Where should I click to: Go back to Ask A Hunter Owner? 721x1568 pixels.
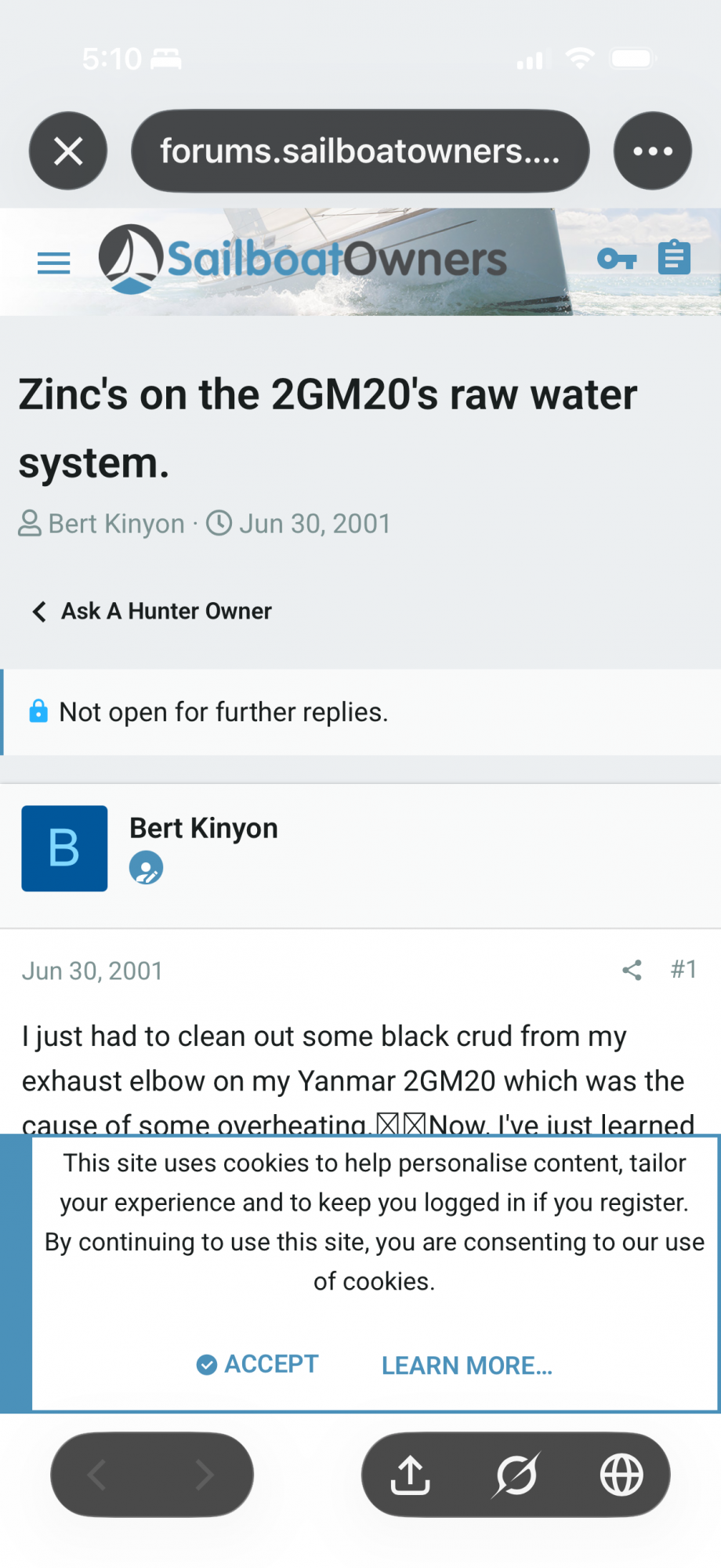(152, 612)
